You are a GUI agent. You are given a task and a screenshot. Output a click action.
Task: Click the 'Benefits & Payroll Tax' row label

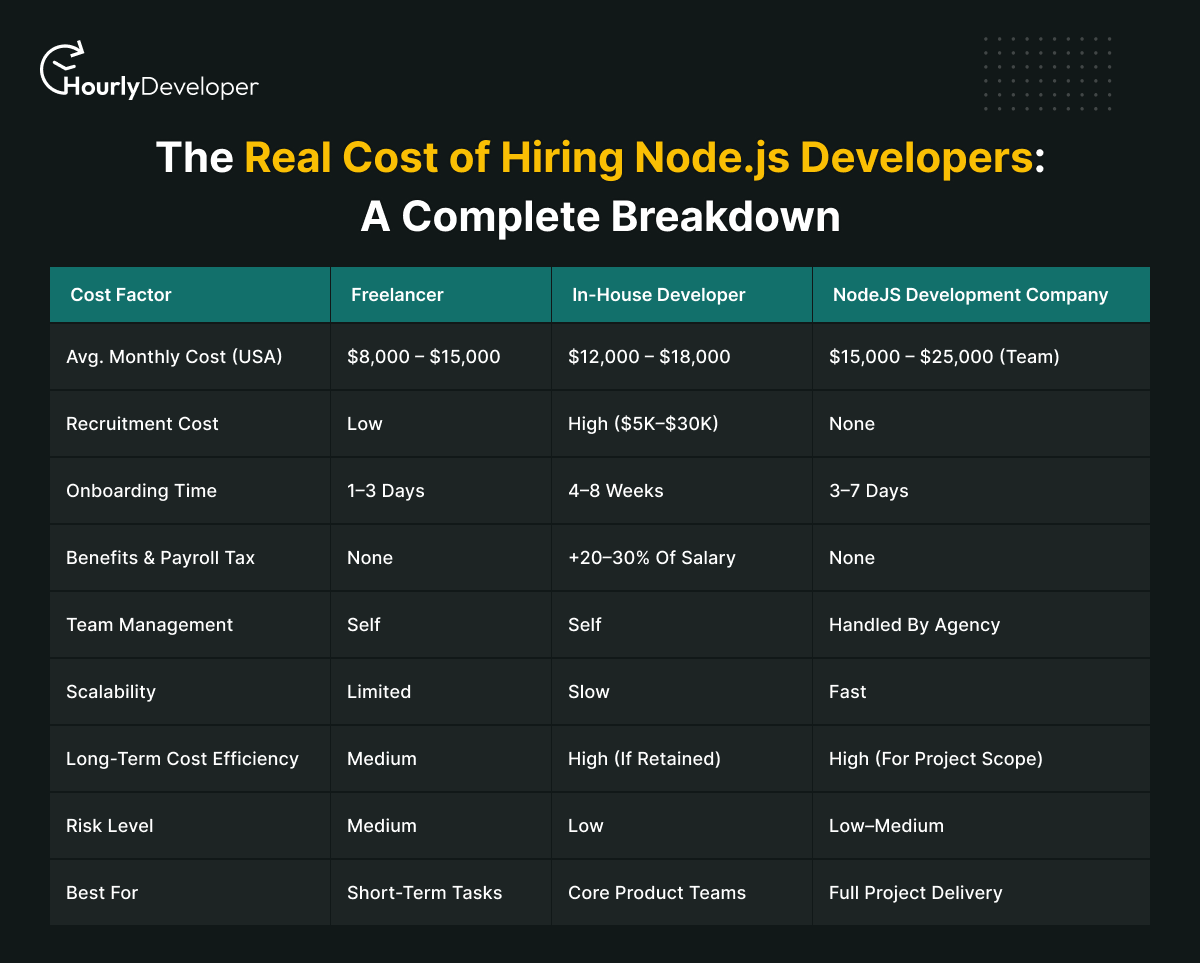tap(160, 558)
